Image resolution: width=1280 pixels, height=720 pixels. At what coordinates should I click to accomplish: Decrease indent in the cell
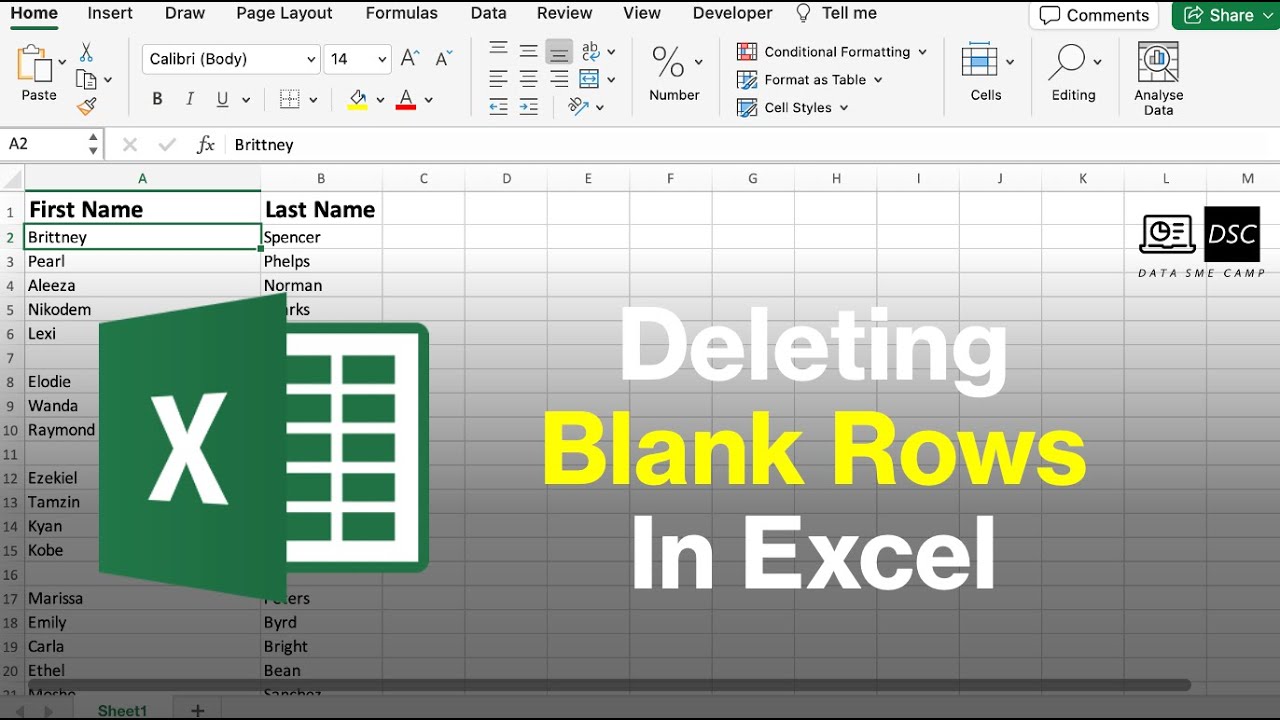498,106
